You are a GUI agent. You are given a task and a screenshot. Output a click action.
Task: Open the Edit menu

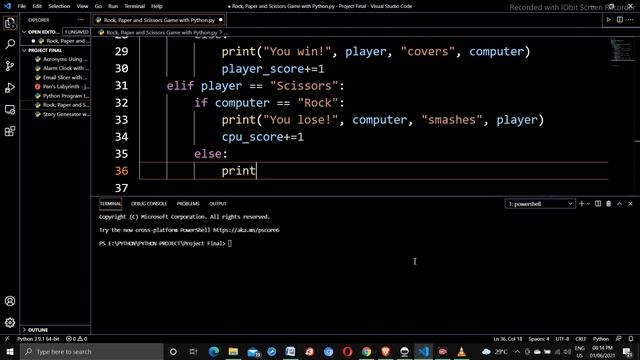point(37,6)
